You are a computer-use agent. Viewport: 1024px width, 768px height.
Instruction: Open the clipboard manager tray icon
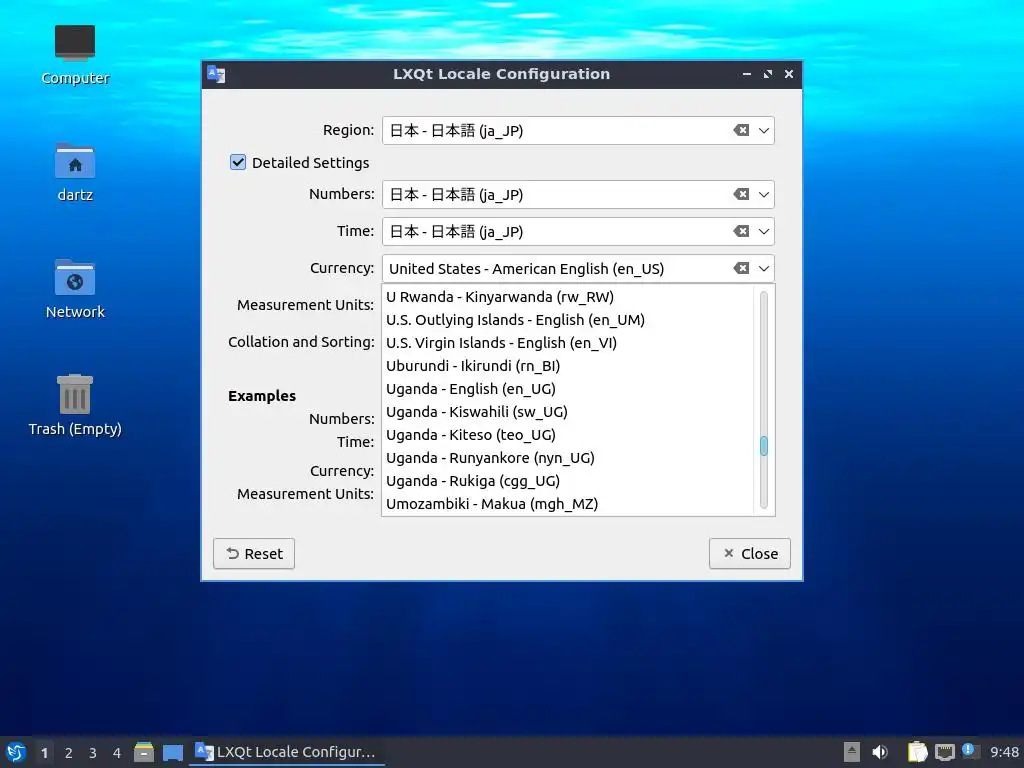pos(917,752)
